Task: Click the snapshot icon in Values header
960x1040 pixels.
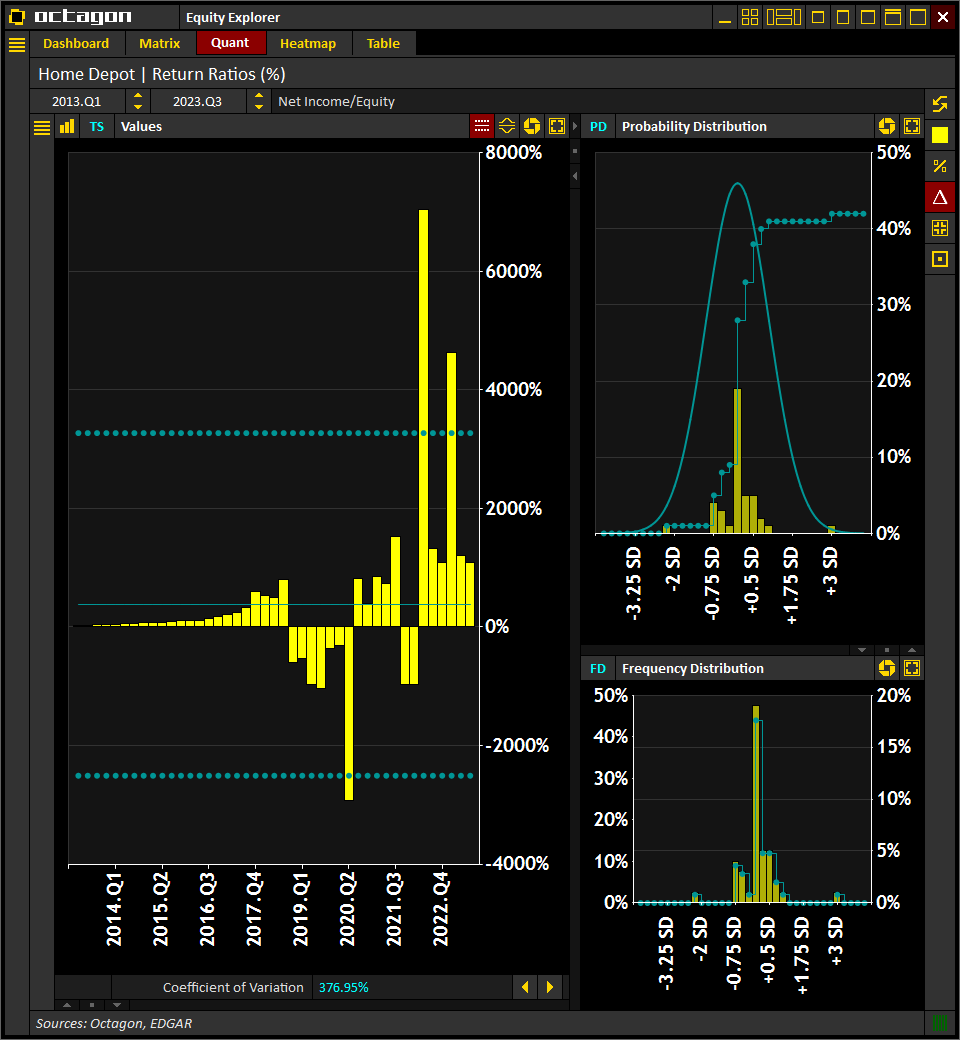Action: pos(532,126)
